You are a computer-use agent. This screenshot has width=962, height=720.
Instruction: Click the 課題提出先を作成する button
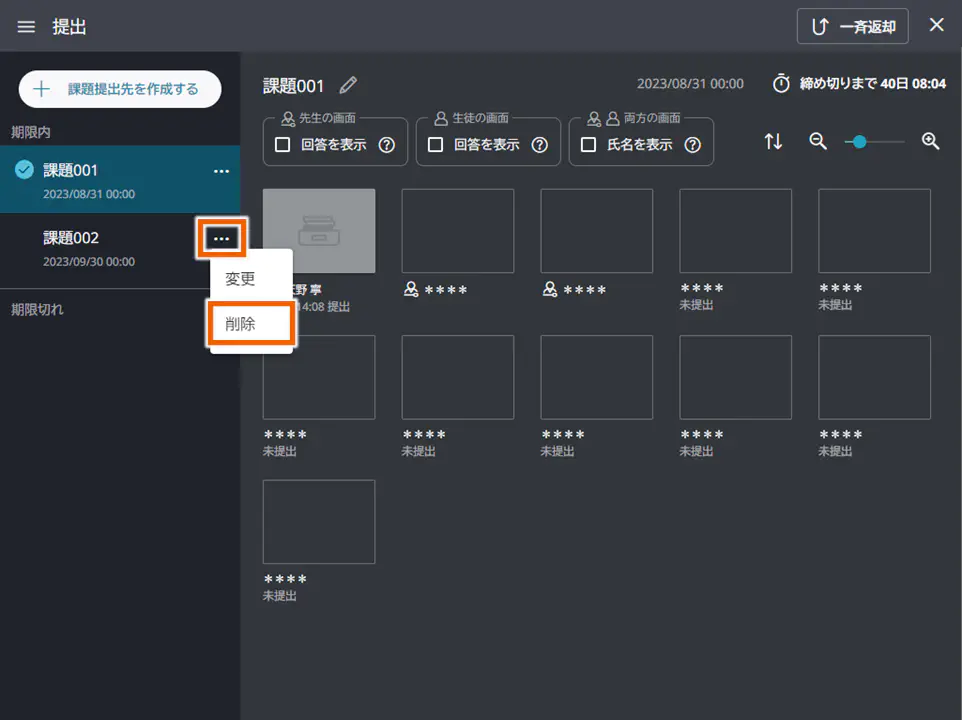pyautogui.click(x=119, y=89)
